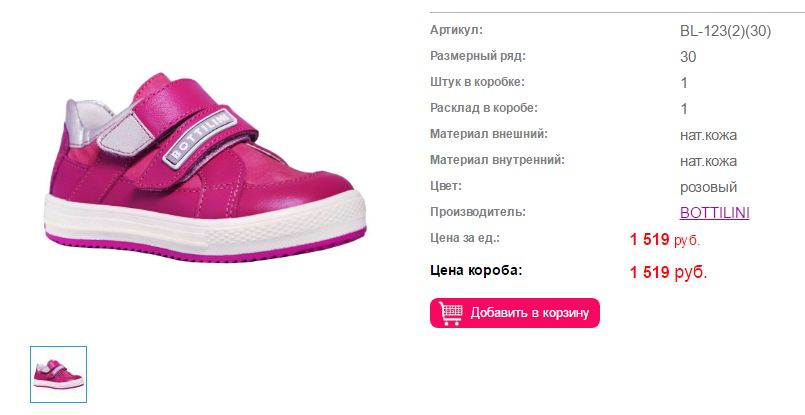Click the BOTTILINI logo tag on the shoe strap
This screenshot has height=415, width=805.
200,139
